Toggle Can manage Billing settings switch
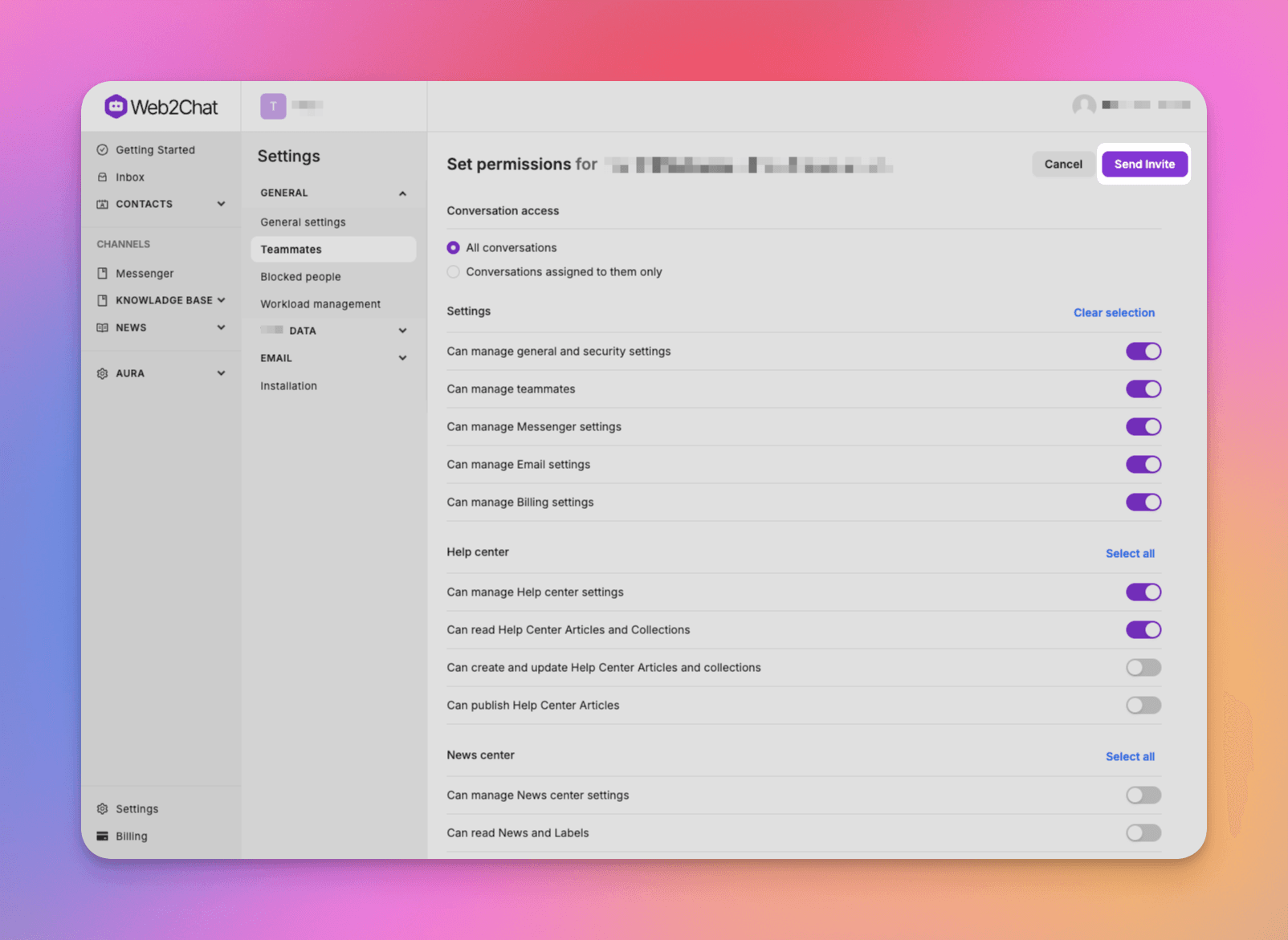This screenshot has height=940, width=1288. (x=1143, y=502)
